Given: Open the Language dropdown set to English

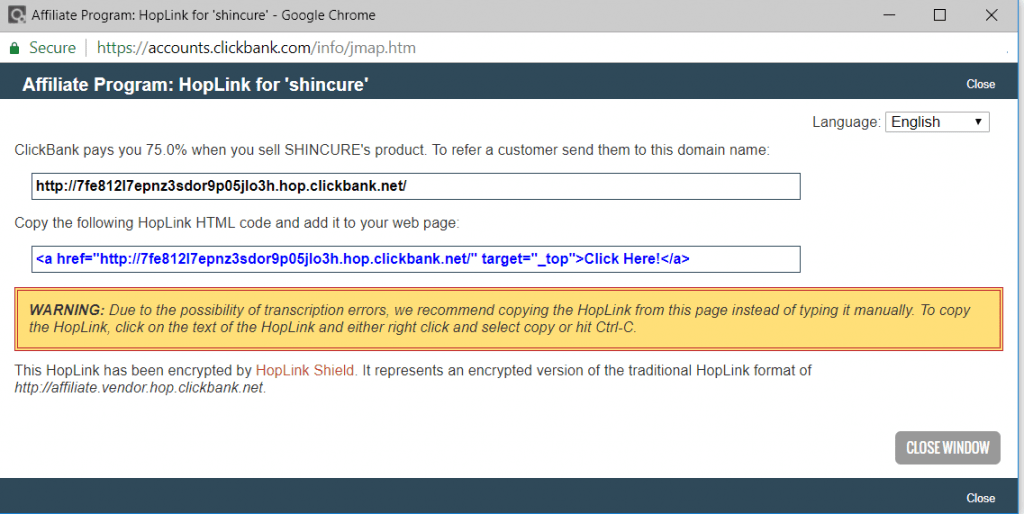Looking at the screenshot, I should [937, 122].
